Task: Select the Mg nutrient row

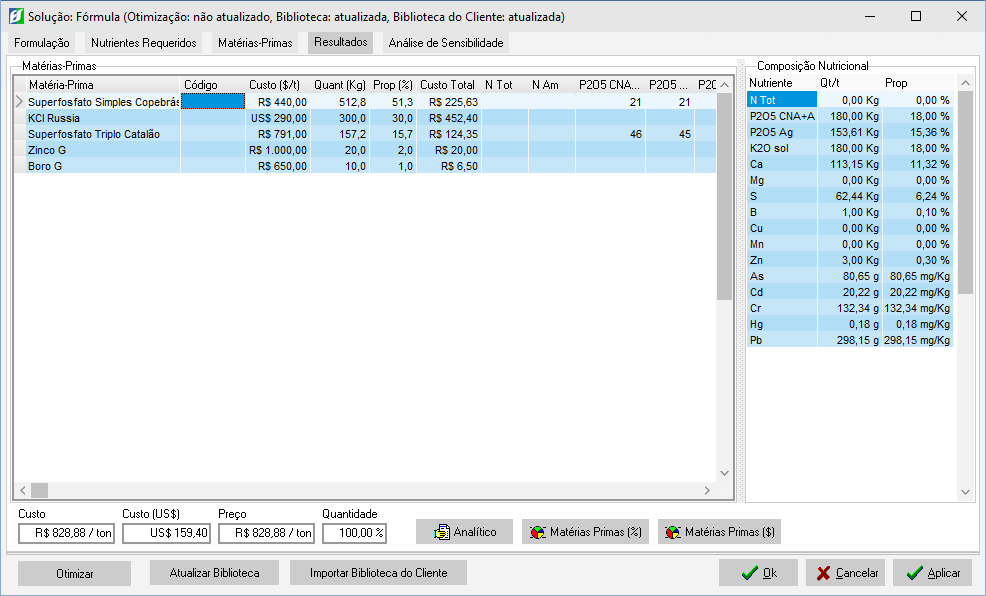Action: pyautogui.click(x=850, y=180)
